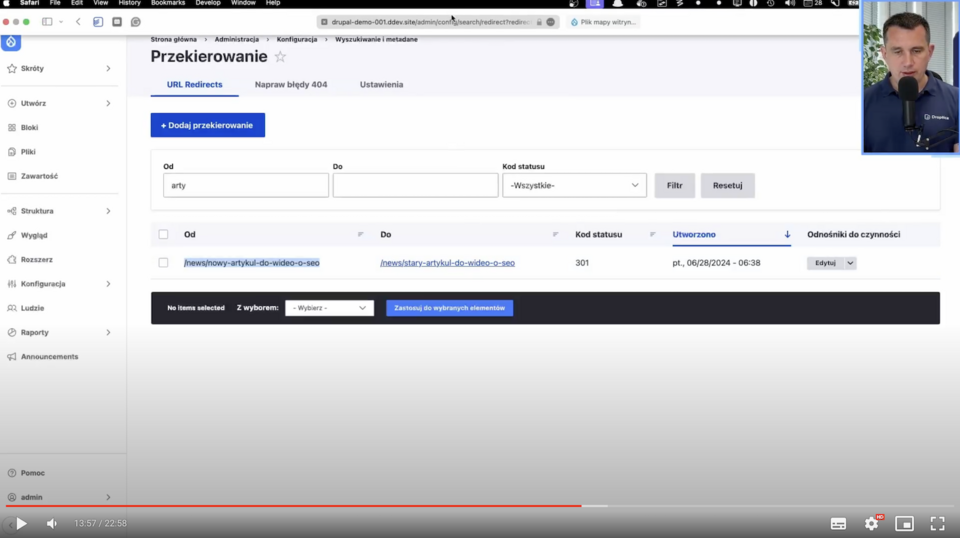Click Dodaj przekierowanie button
This screenshot has height=538, width=960.
[x=208, y=125]
